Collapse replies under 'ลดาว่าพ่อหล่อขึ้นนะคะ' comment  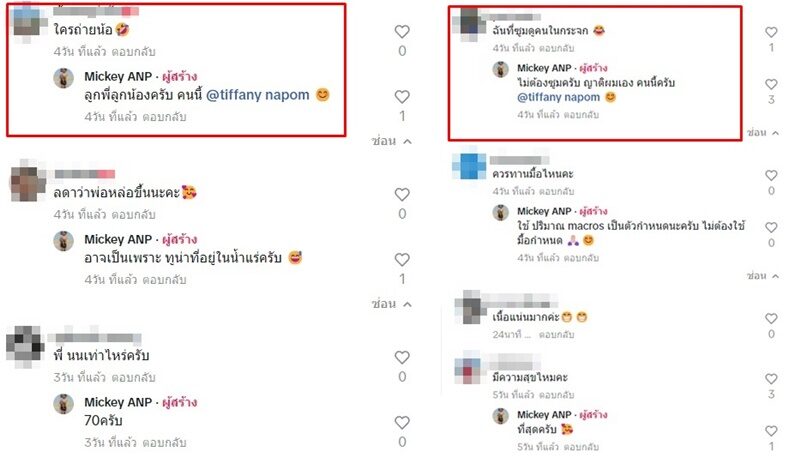tap(391, 304)
